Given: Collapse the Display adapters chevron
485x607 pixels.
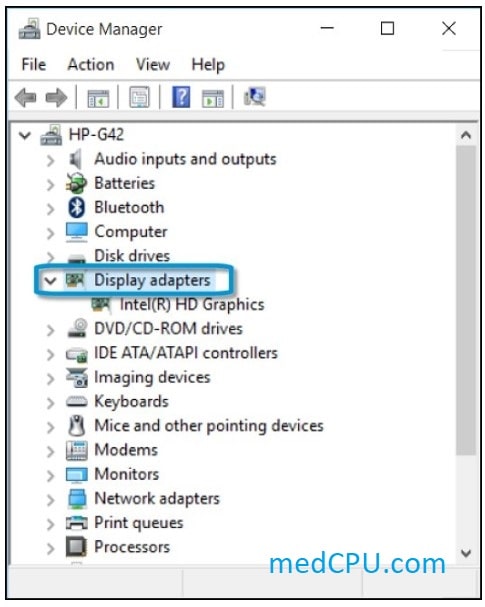Looking at the screenshot, I should (50, 280).
